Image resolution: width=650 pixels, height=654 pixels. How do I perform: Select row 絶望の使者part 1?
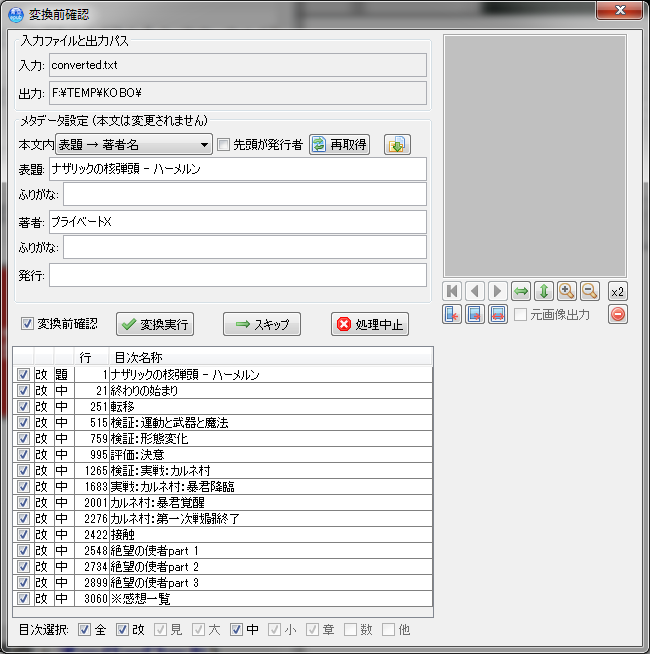pyautogui.click(x=223, y=551)
